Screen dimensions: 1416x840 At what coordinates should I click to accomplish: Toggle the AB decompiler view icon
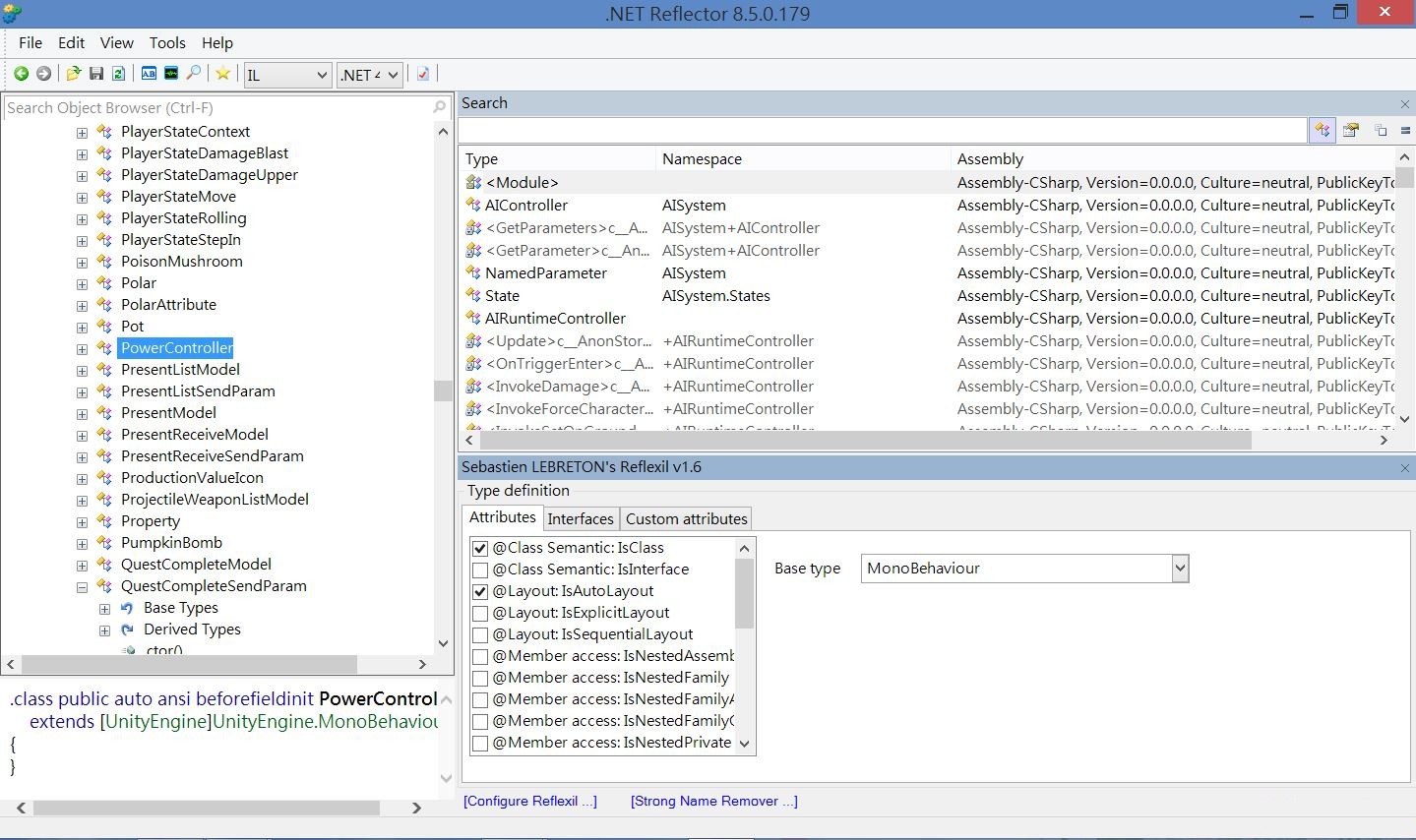(x=149, y=74)
